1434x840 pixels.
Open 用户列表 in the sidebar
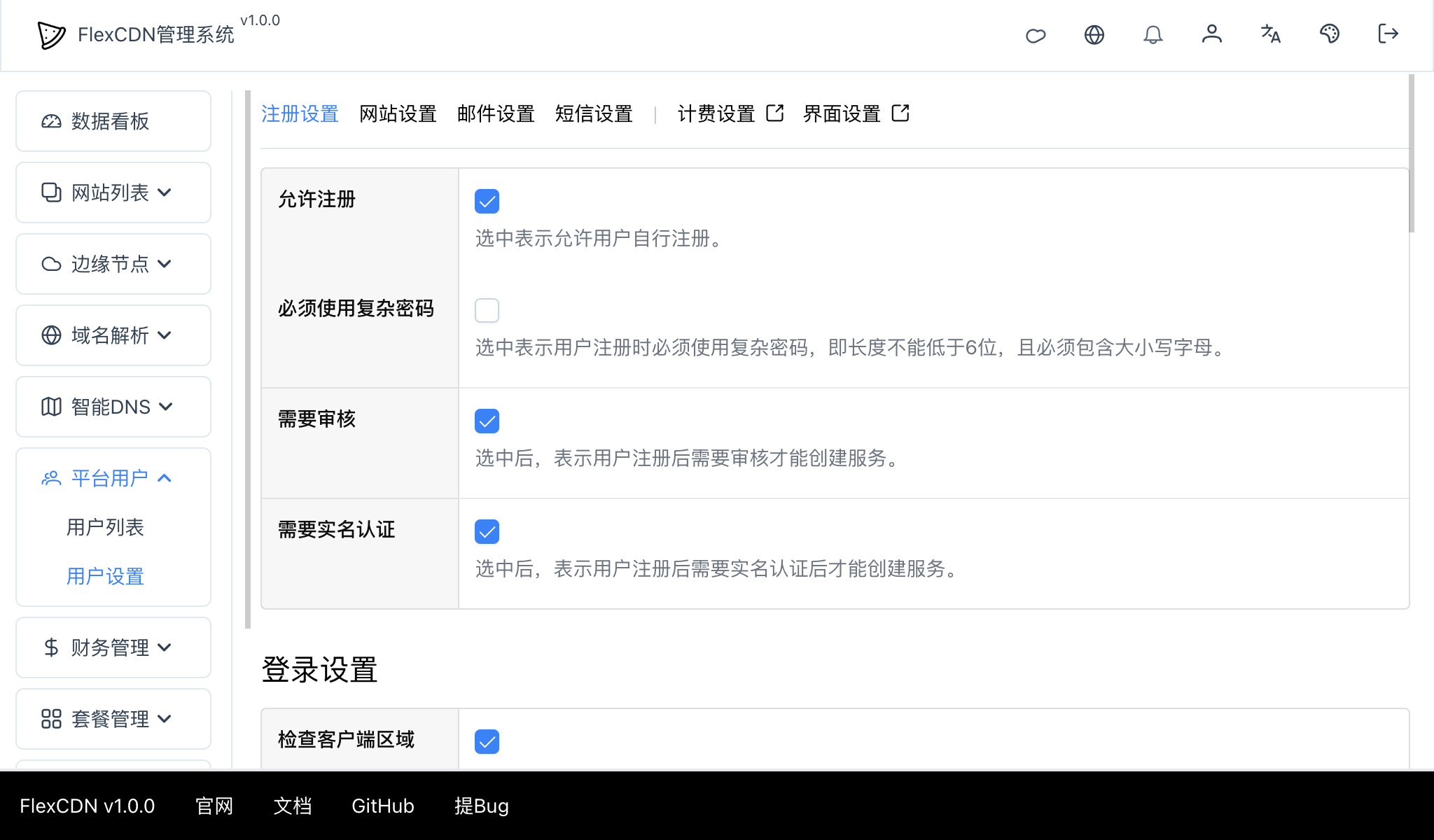coord(104,527)
